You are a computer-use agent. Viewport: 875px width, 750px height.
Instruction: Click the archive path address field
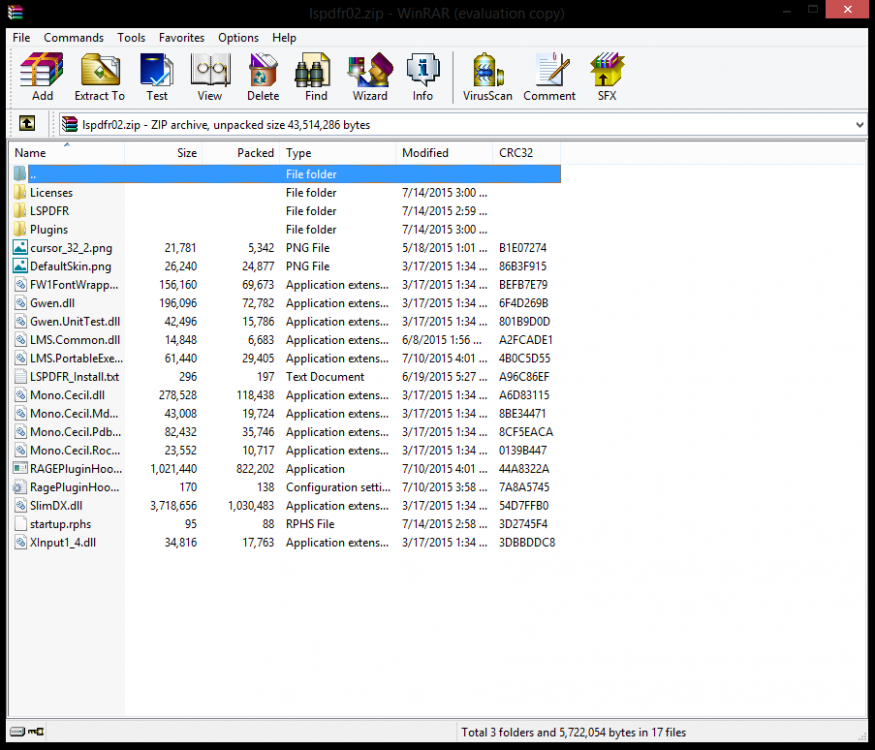click(463, 124)
